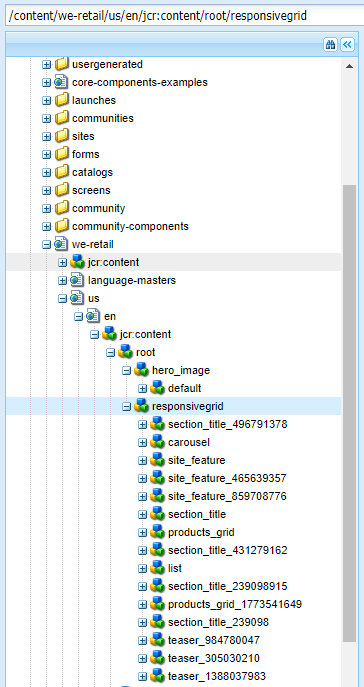This screenshot has height=687, width=364.
Task: Click the screens folder icon
Action: tap(62, 190)
